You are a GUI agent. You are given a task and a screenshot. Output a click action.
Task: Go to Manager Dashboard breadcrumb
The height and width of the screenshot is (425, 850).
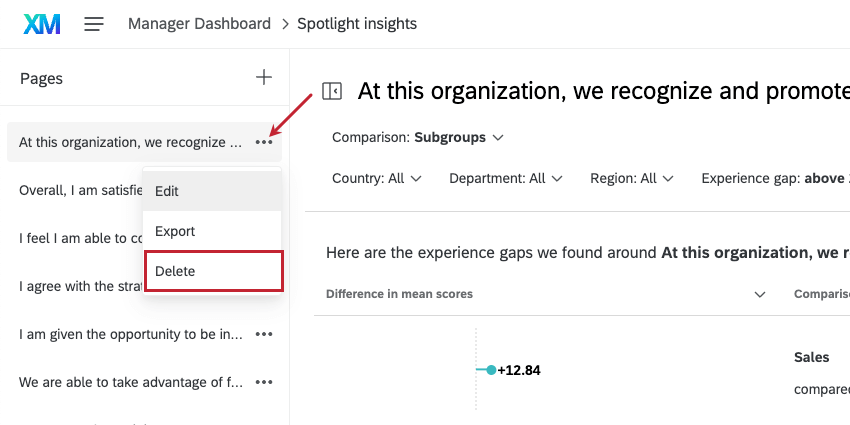pyautogui.click(x=199, y=23)
